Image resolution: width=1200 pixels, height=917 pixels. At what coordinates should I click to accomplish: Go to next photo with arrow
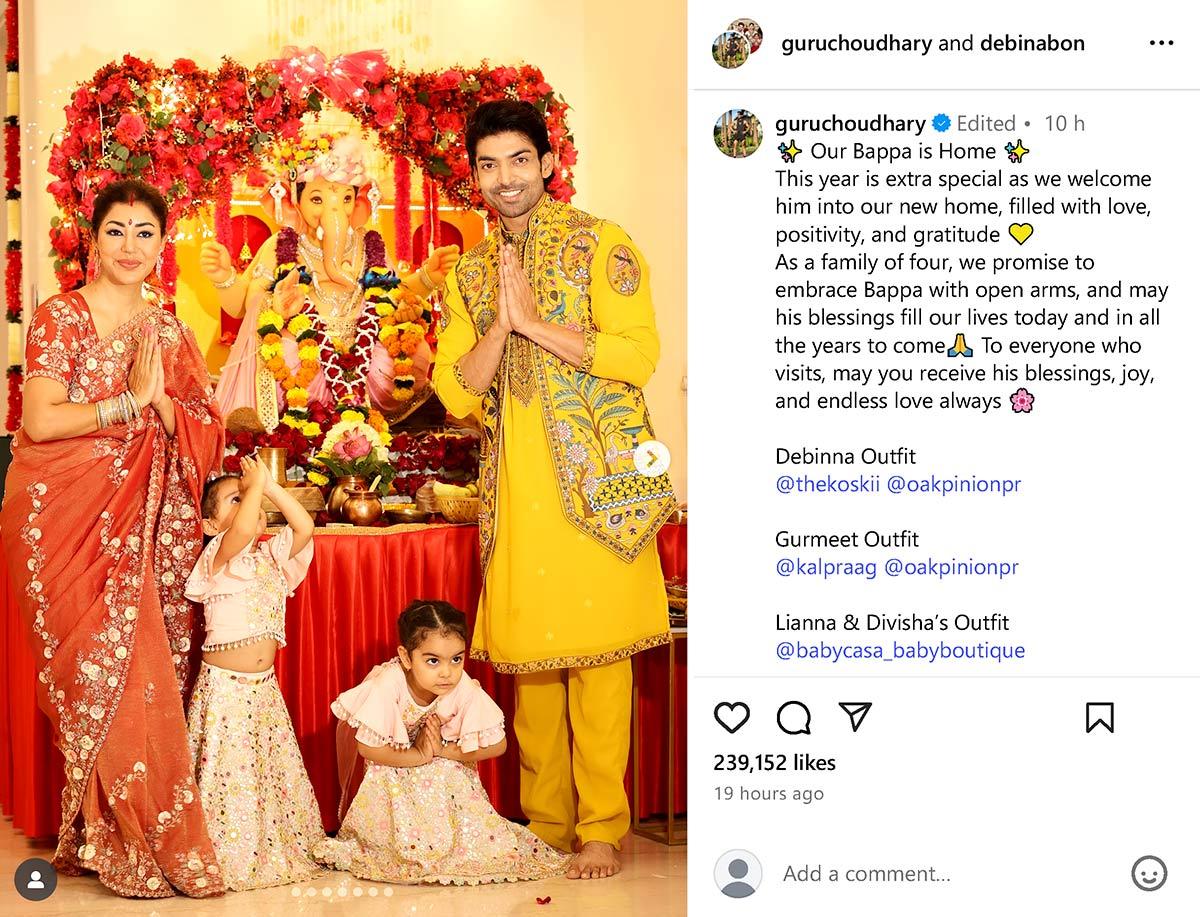651,459
